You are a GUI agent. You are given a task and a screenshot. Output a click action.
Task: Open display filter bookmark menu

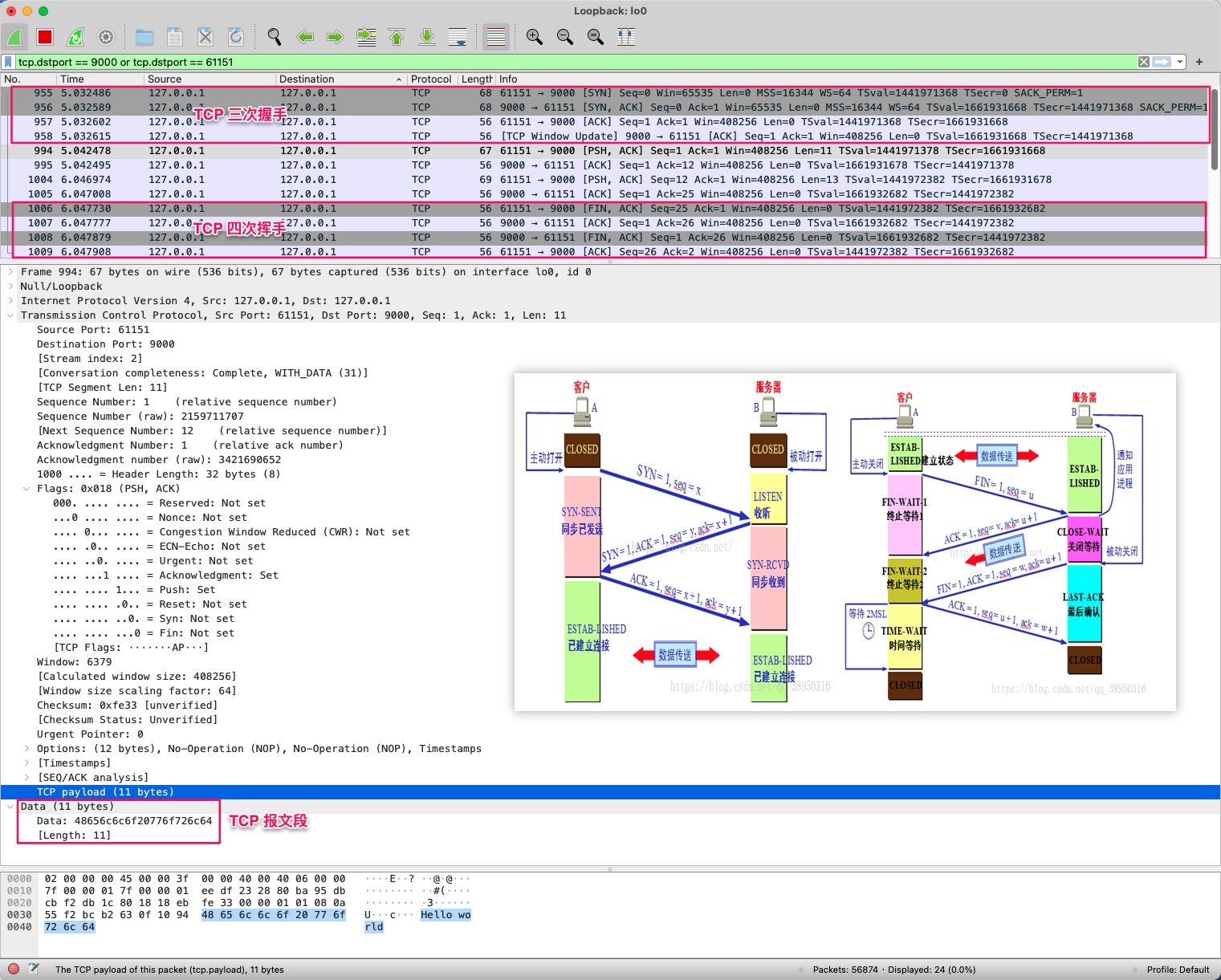[x=8, y=62]
